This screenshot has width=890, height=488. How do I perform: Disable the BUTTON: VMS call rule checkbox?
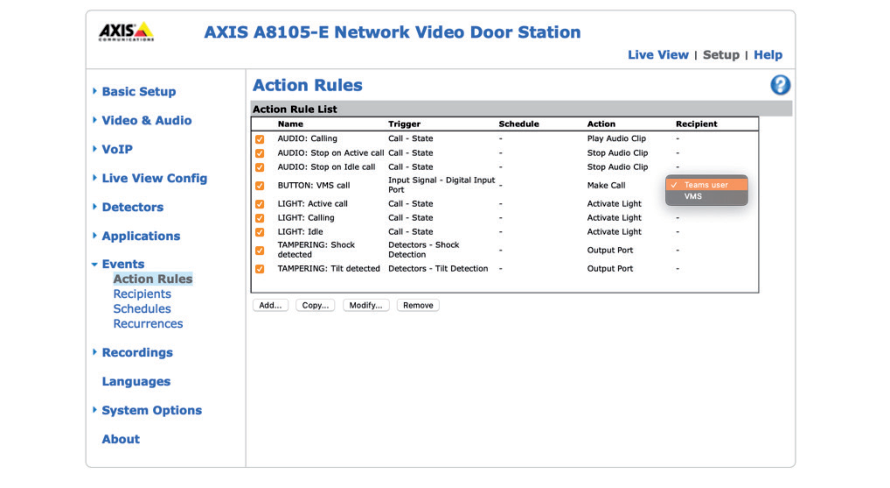click(x=259, y=186)
